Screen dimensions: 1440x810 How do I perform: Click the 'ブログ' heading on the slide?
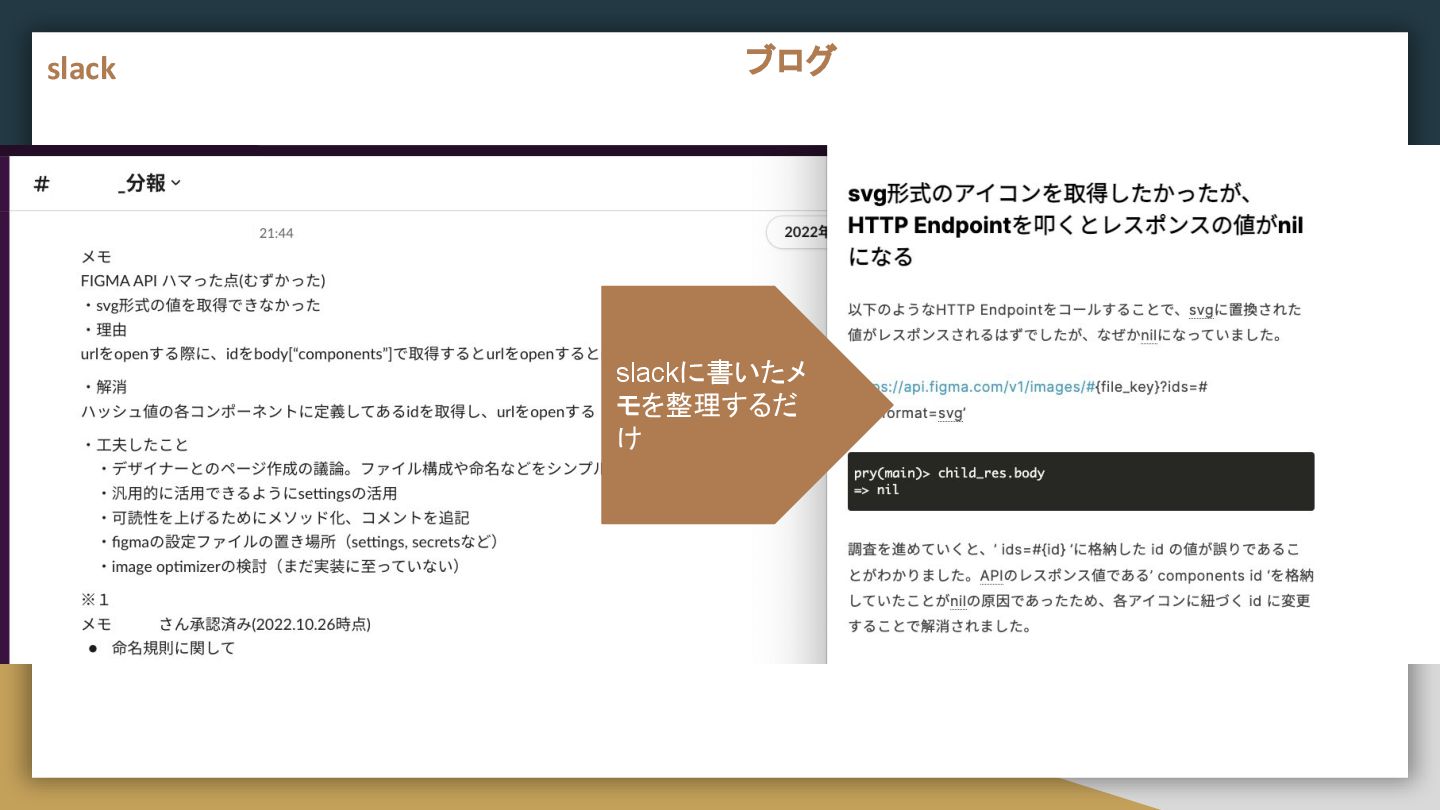(x=790, y=60)
